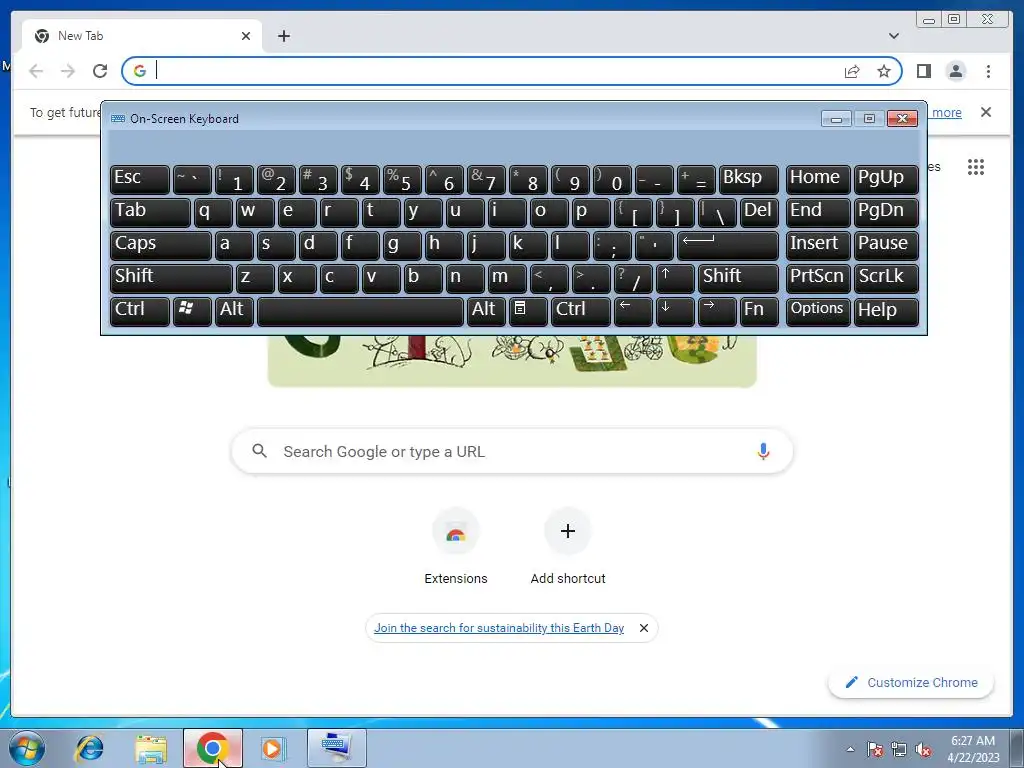
Task: Open the Earth Day sustainability link
Action: point(499,628)
